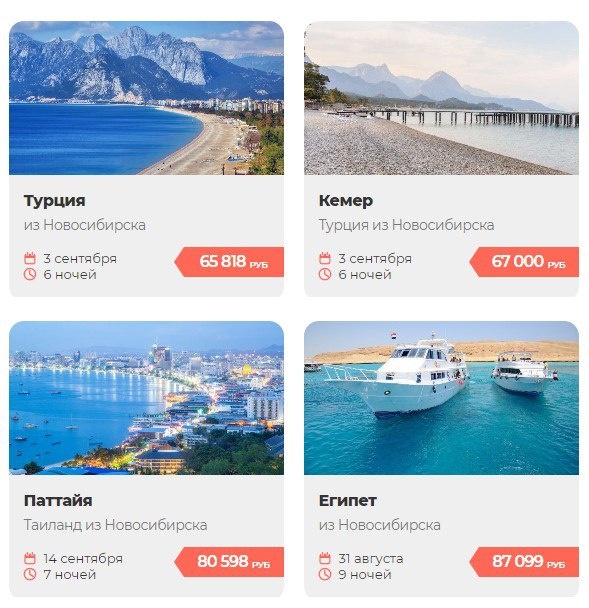Click clock icon on Паттайя card

[30, 574]
